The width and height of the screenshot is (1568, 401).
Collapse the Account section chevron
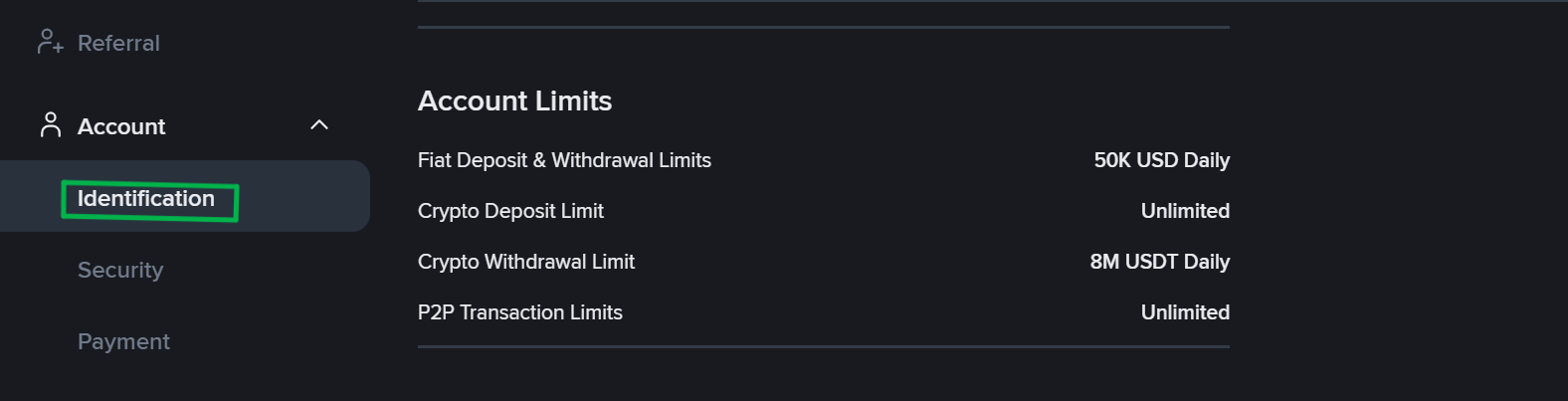click(319, 125)
